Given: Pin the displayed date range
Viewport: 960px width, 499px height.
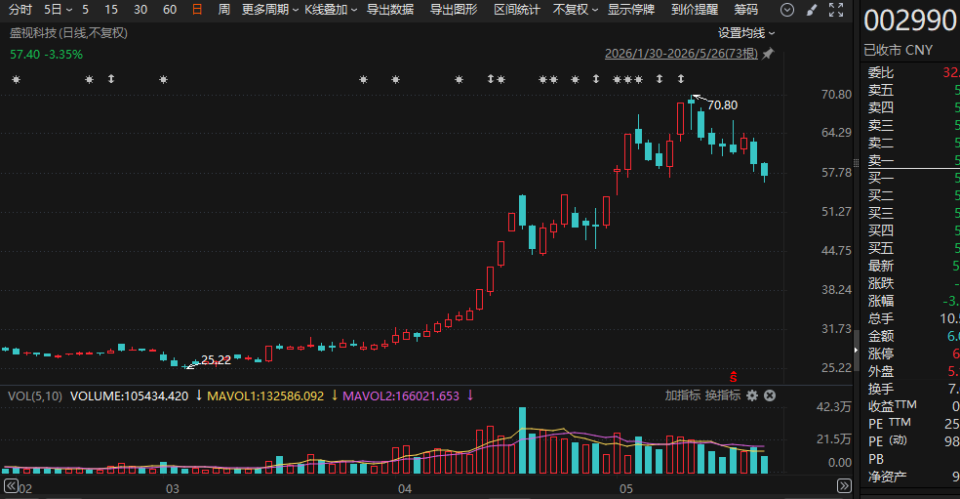Looking at the screenshot, I should pos(768,54).
